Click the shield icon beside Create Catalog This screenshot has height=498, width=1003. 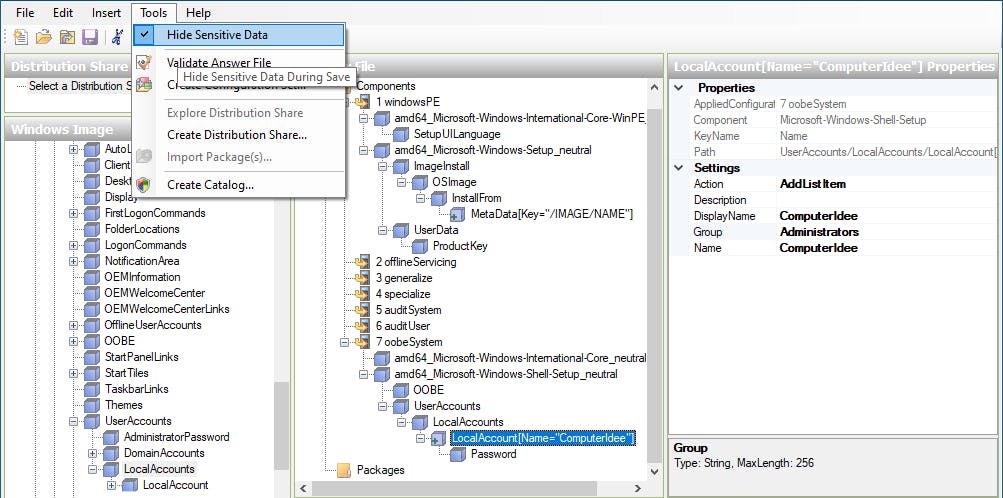[144, 185]
